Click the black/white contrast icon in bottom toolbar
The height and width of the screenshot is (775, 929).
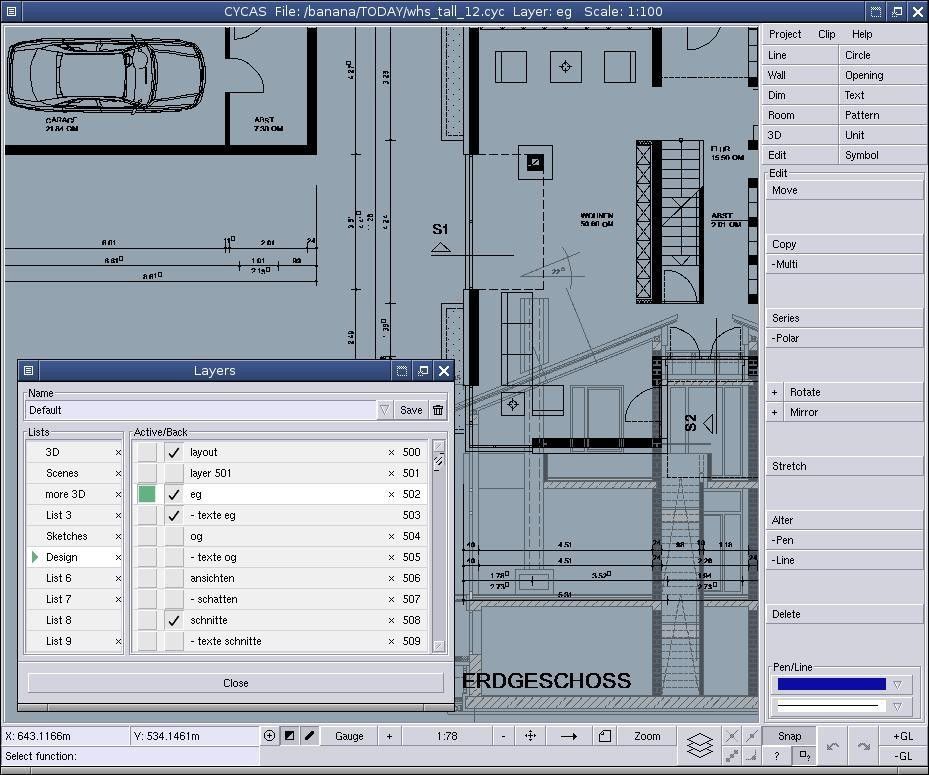point(289,735)
